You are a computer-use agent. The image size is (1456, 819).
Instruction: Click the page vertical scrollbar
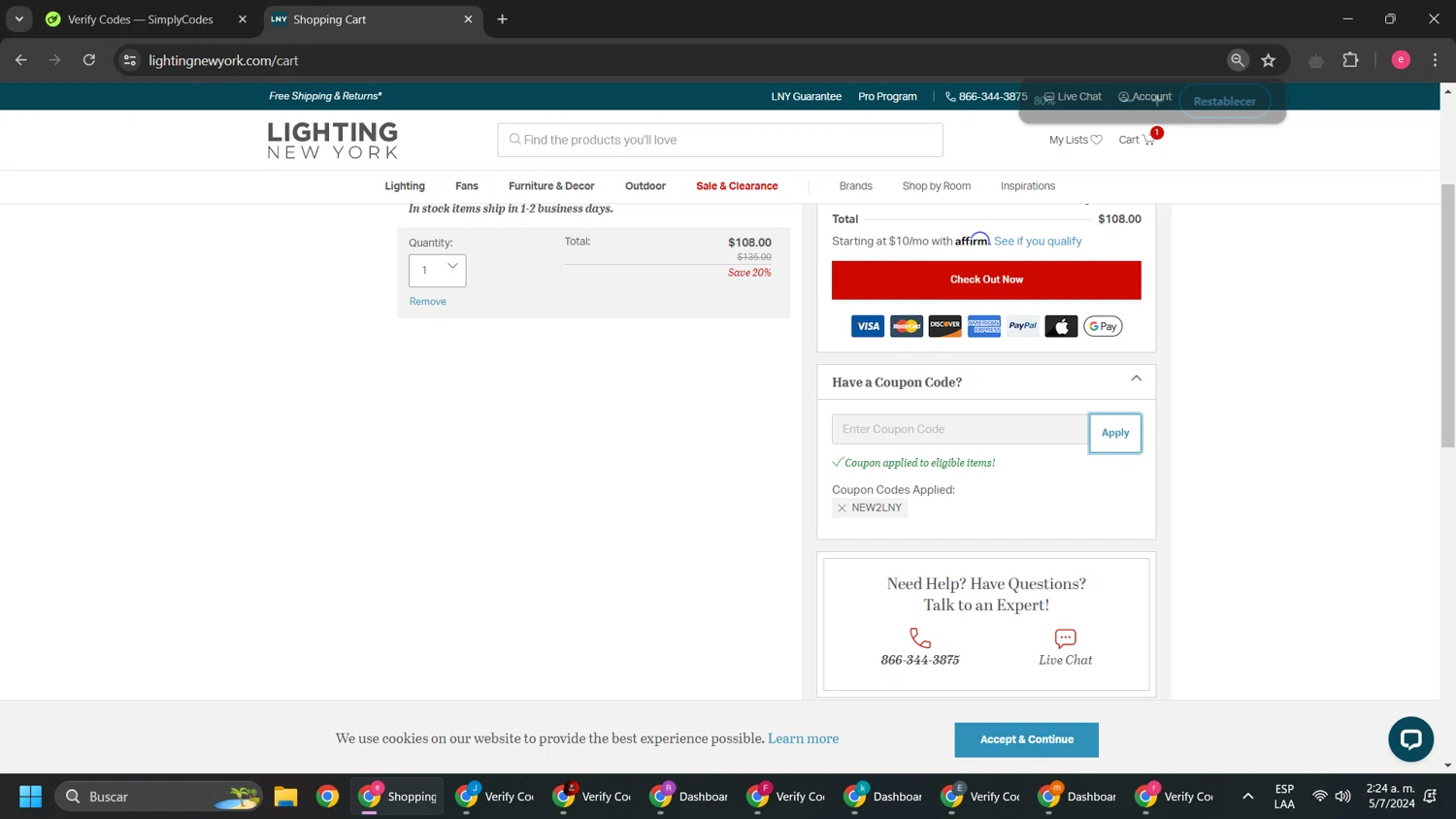pos(1447,315)
